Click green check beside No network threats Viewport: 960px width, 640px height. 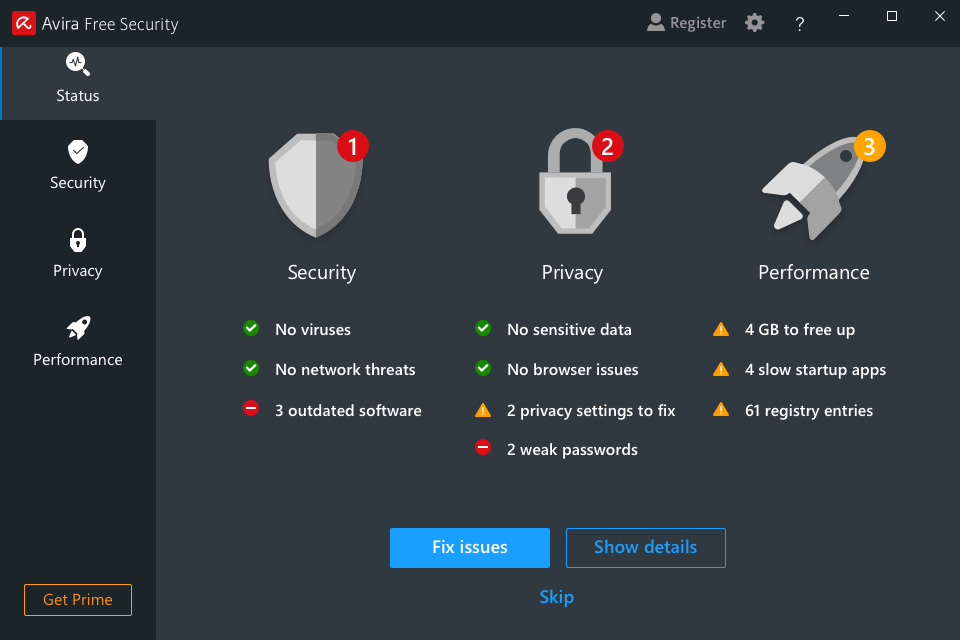(251, 369)
